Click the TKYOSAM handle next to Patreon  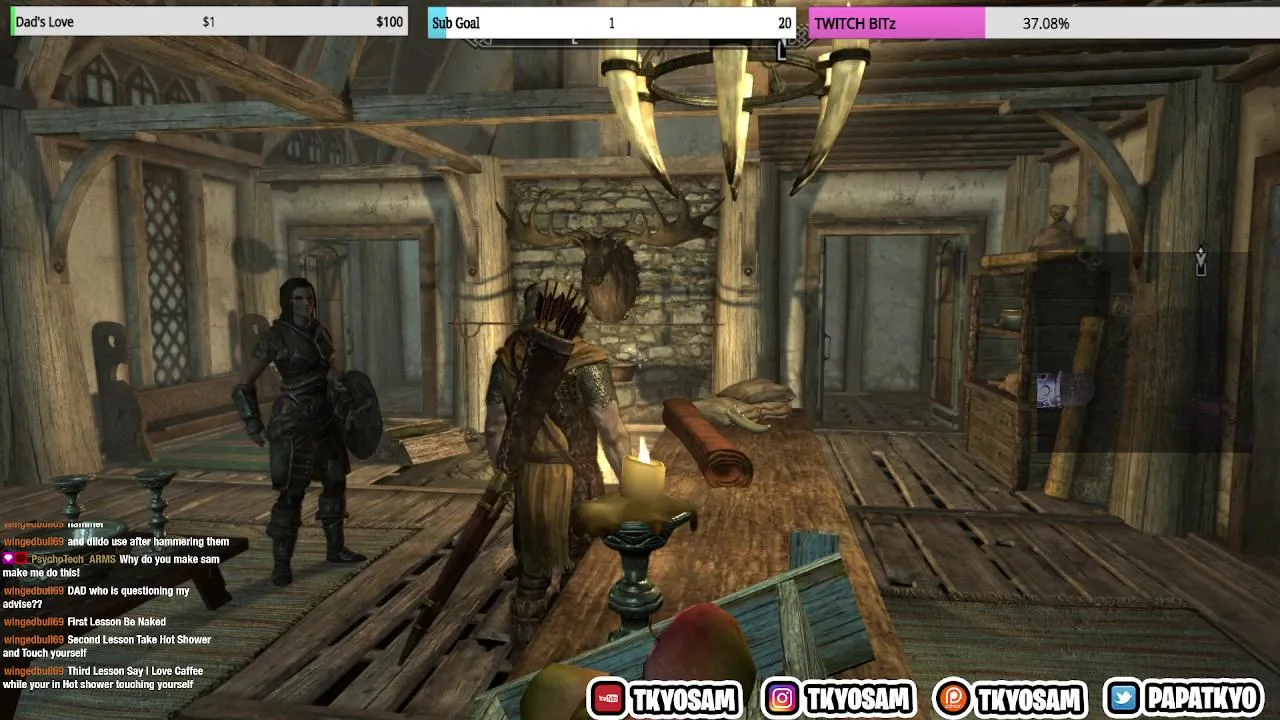(x=1030, y=699)
